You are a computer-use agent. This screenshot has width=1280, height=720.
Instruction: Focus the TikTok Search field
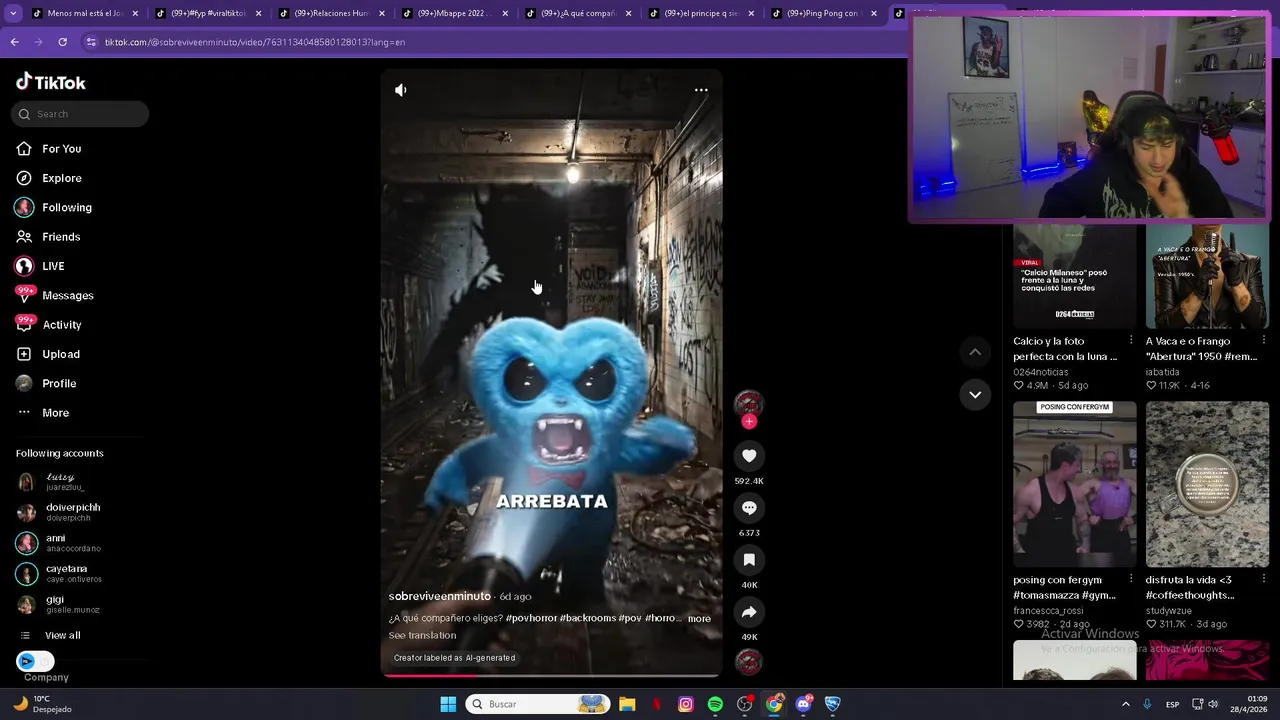point(80,114)
